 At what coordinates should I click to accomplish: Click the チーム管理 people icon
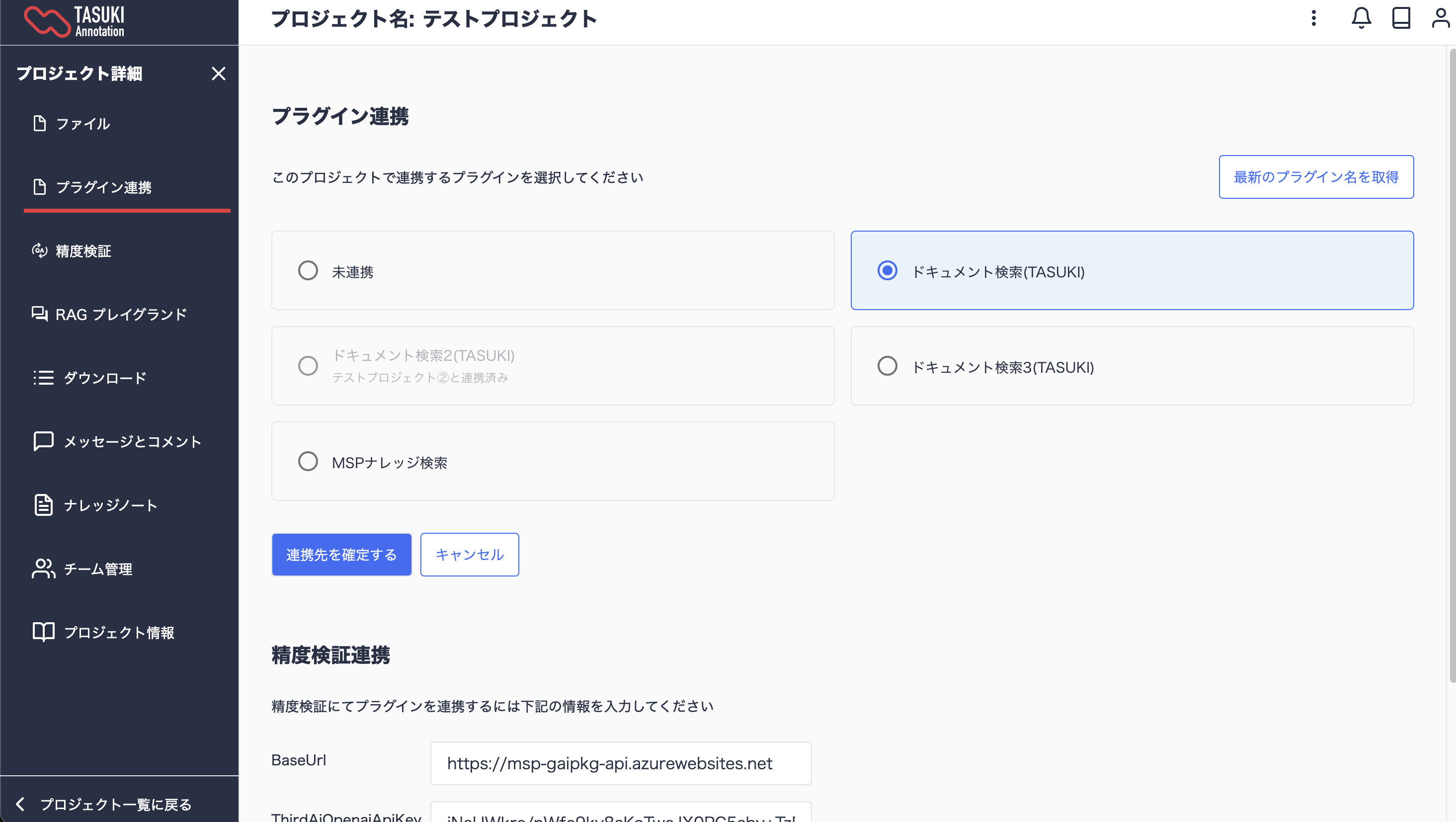[44, 568]
